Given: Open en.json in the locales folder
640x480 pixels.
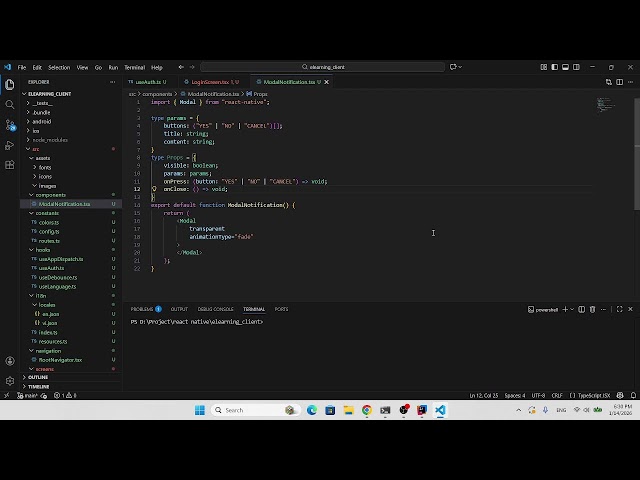Looking at the screenshot, I should pos(51,314).
